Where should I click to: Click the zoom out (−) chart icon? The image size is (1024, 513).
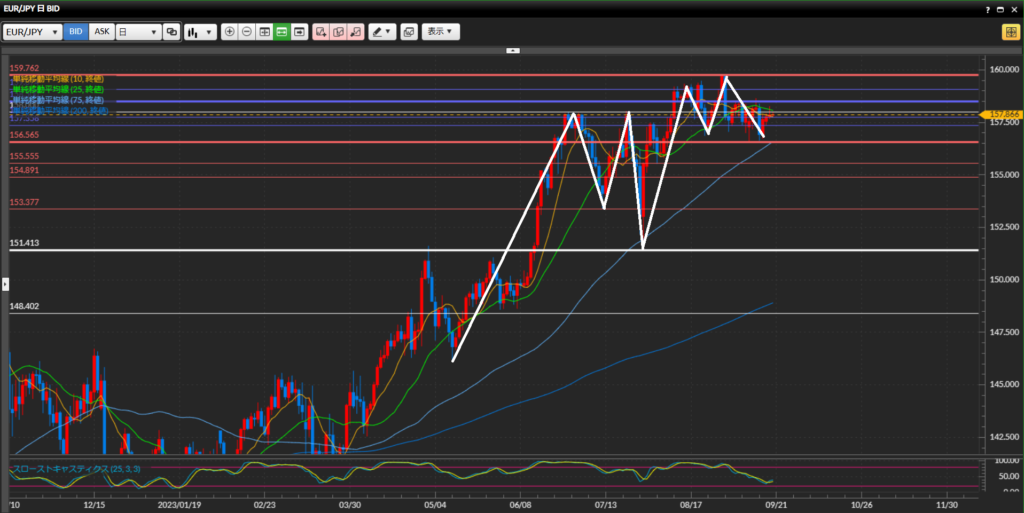tap(247, 32)
